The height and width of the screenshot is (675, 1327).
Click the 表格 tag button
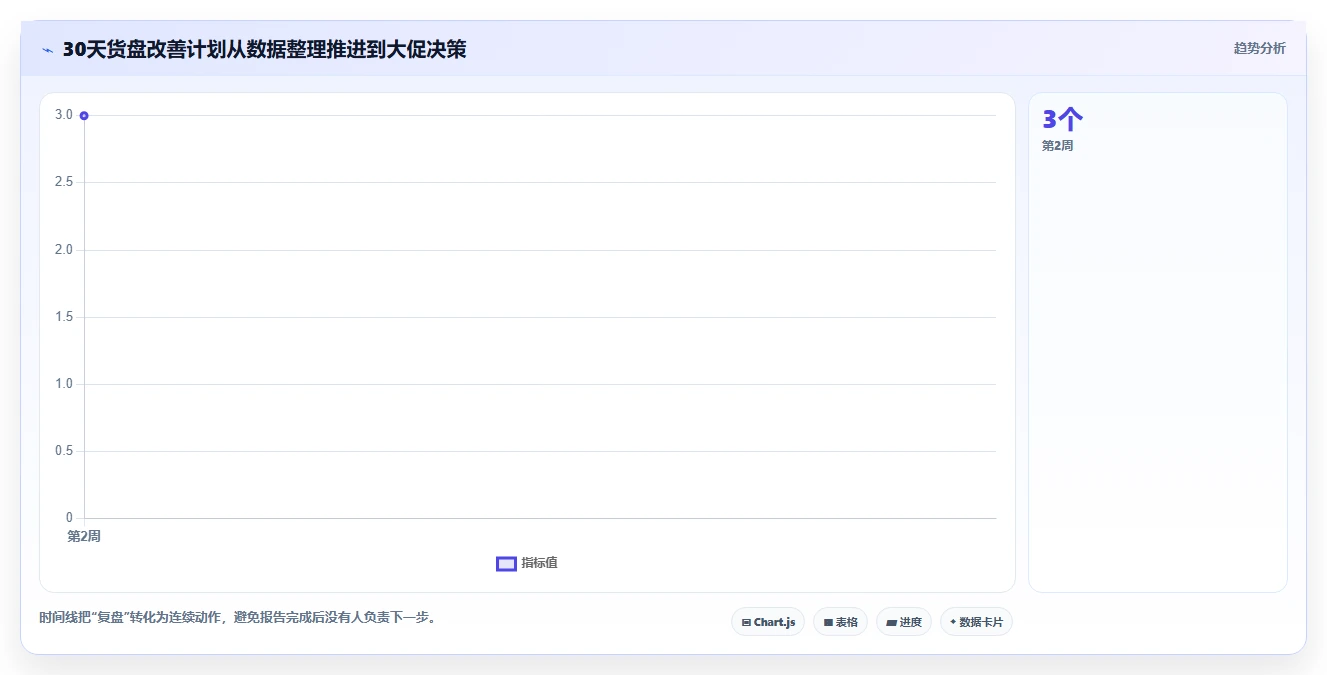(x=840, y=622)
